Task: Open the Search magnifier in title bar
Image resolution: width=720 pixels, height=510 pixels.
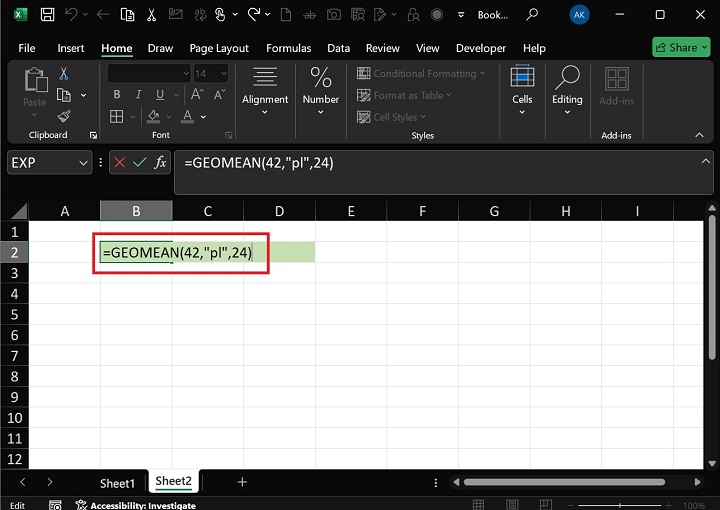Action: (532, 15)
